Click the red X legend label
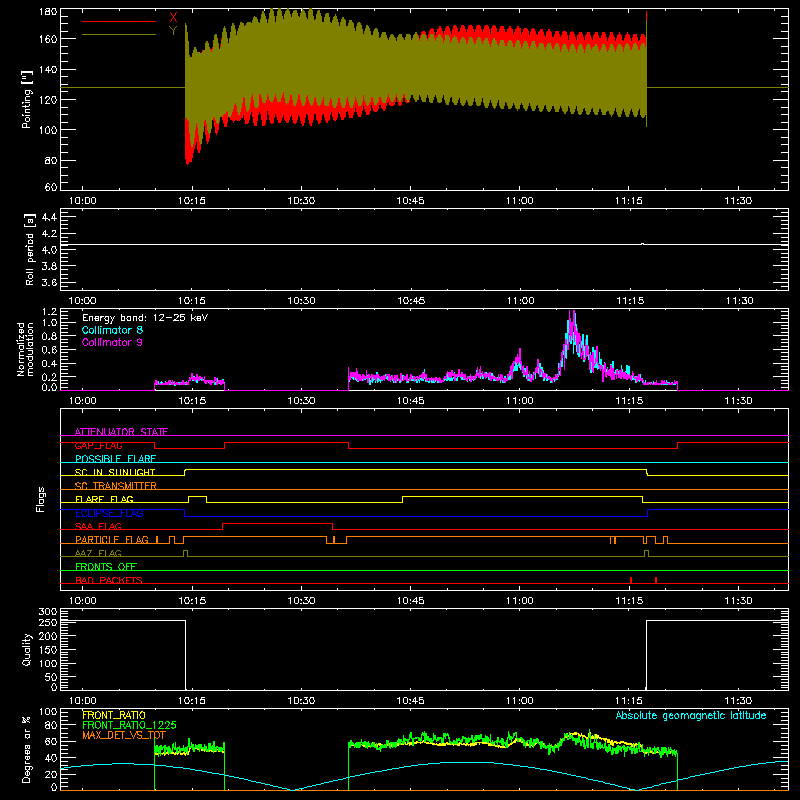This screenshot has height=800, width=800. (173, 18)
